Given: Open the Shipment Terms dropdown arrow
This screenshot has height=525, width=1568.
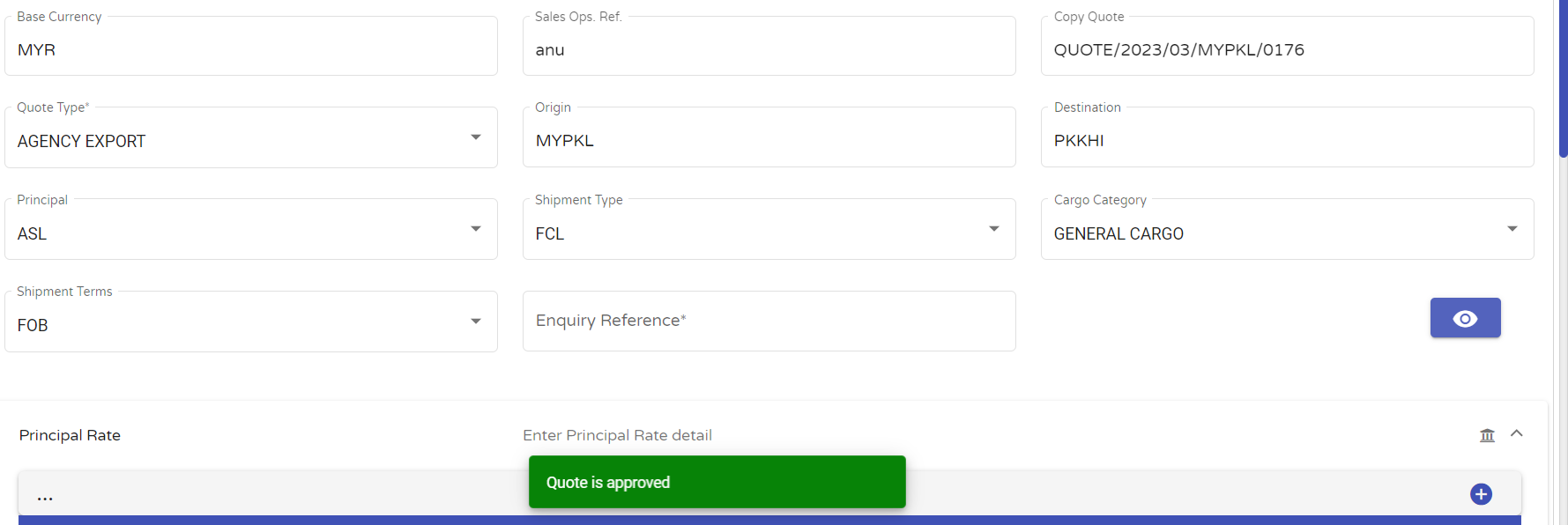Looking at the screenshot, I should 476,322.
